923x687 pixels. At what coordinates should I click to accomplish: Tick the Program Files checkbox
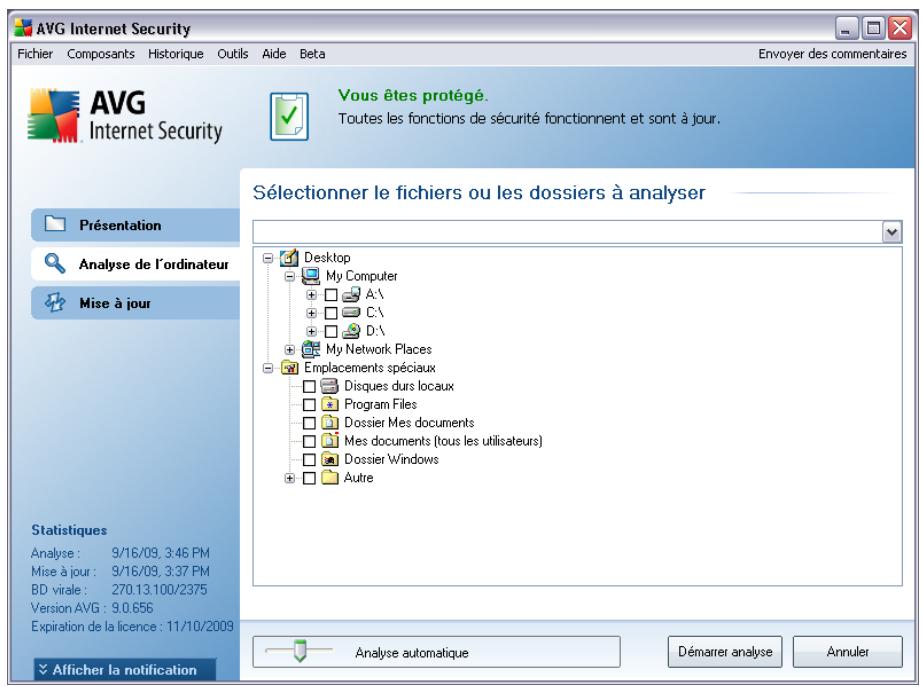click(309, 404)
